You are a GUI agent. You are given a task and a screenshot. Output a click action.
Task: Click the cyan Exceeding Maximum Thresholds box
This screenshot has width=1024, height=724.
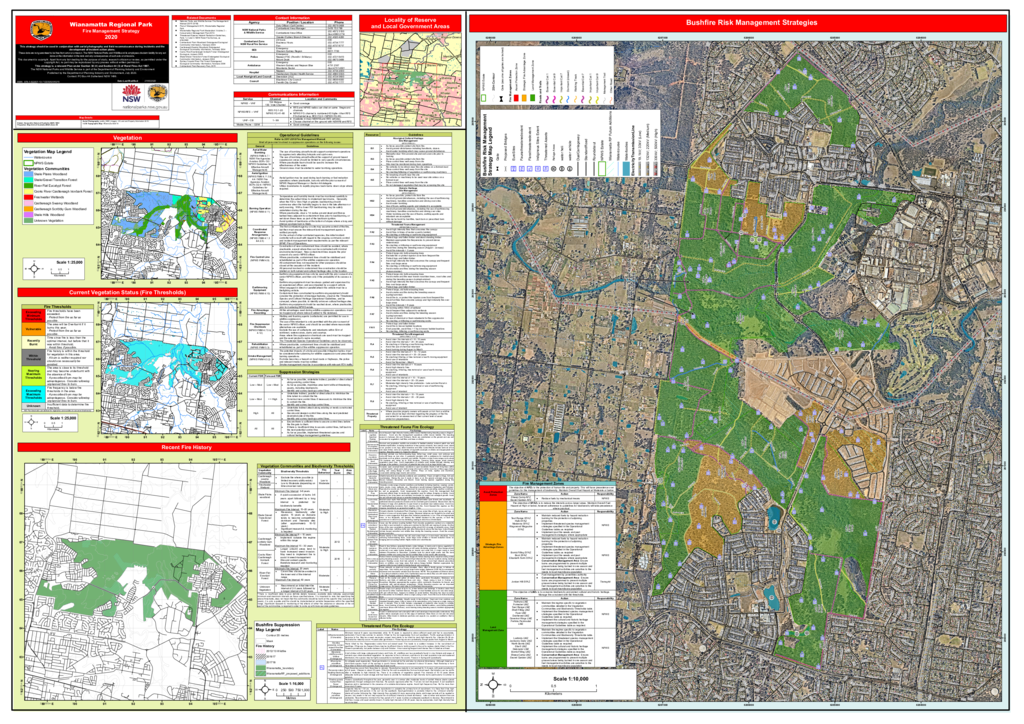pos(33,394)
